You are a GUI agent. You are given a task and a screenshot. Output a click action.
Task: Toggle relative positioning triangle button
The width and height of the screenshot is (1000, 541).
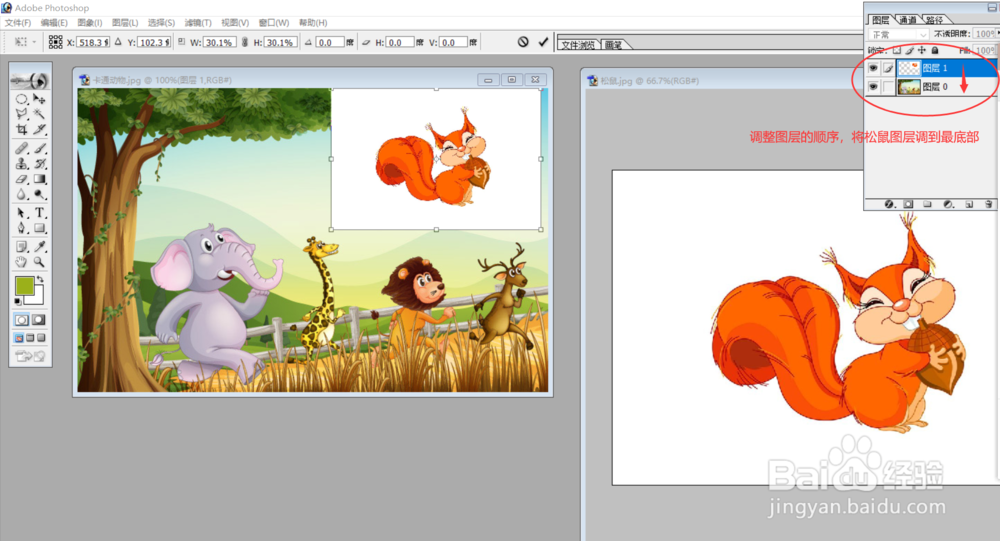[x=118, y=42]
